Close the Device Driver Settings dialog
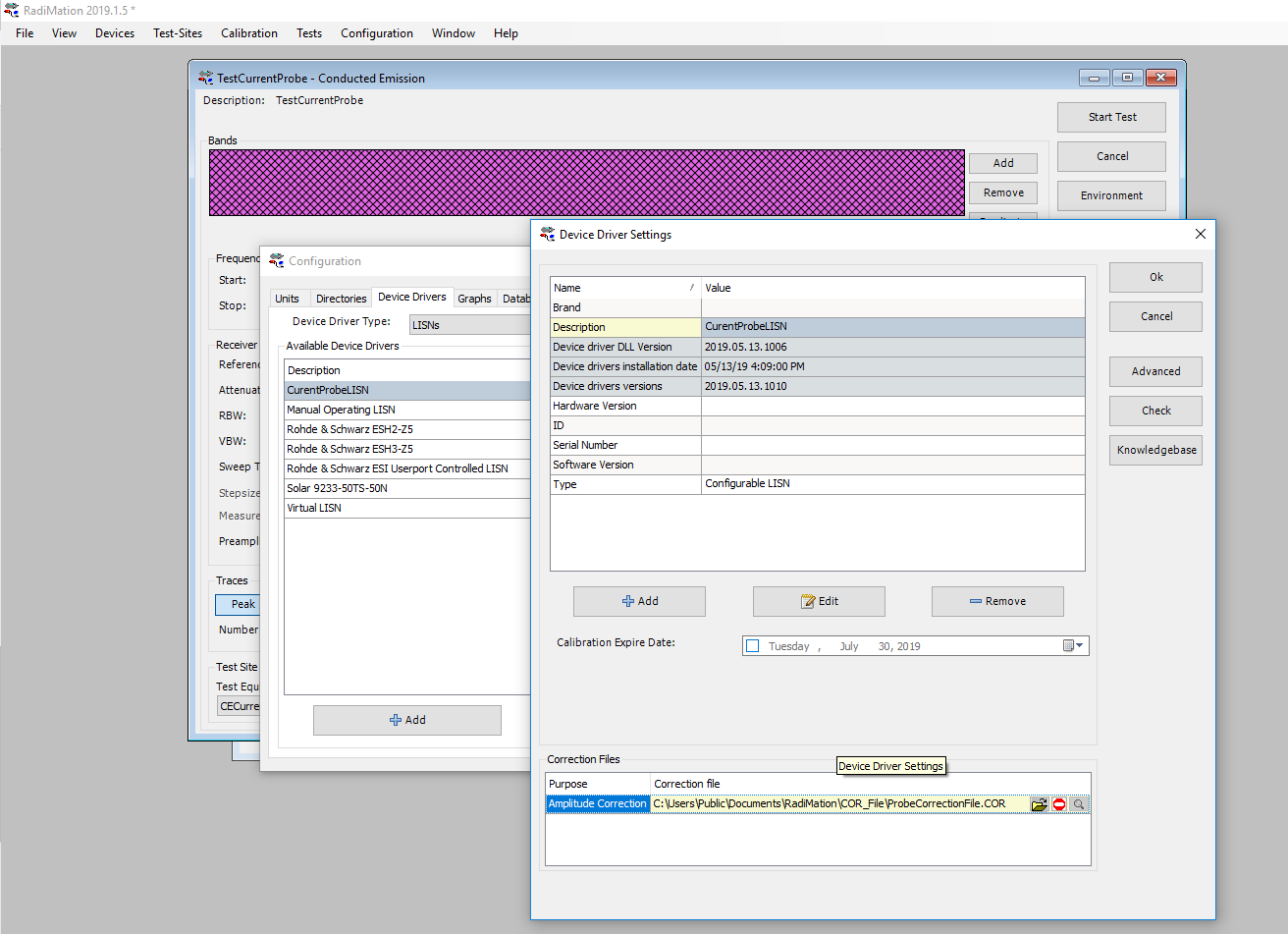The width and height of the screenshot is (1288, 934). (x=1200, y=235)
